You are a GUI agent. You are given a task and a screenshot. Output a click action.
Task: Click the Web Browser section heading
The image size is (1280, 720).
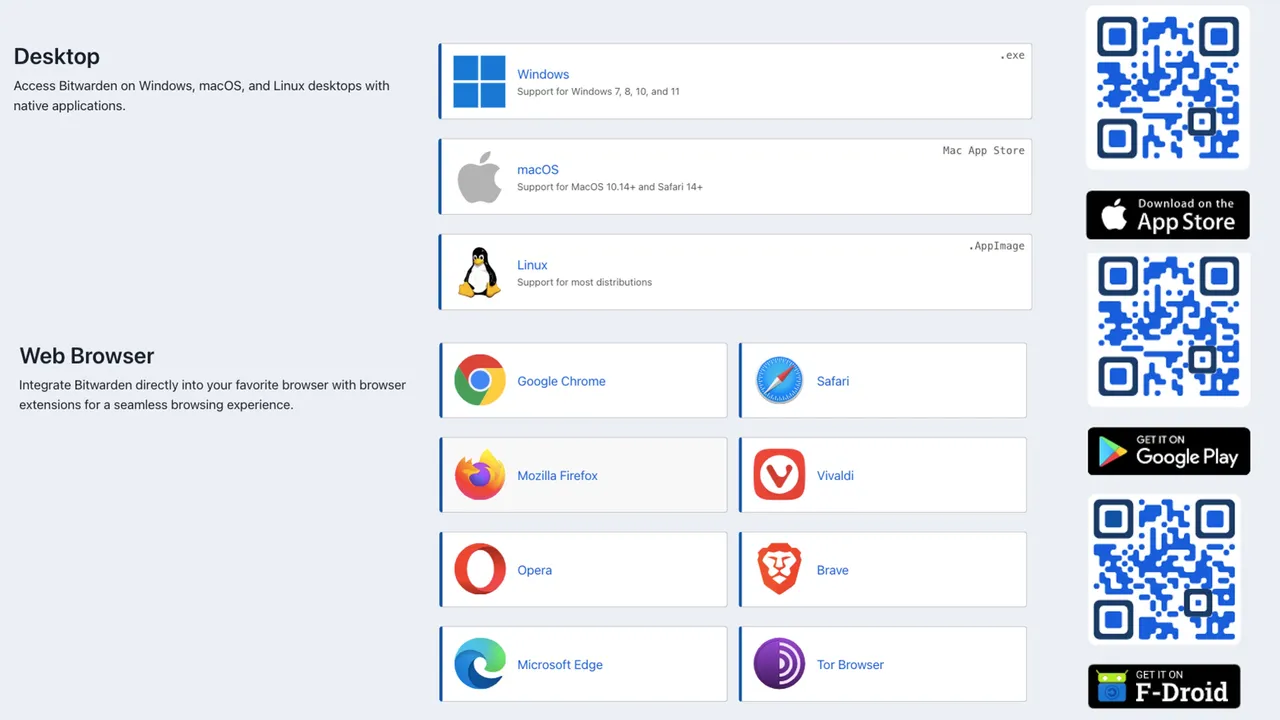(x=87, y=356)
